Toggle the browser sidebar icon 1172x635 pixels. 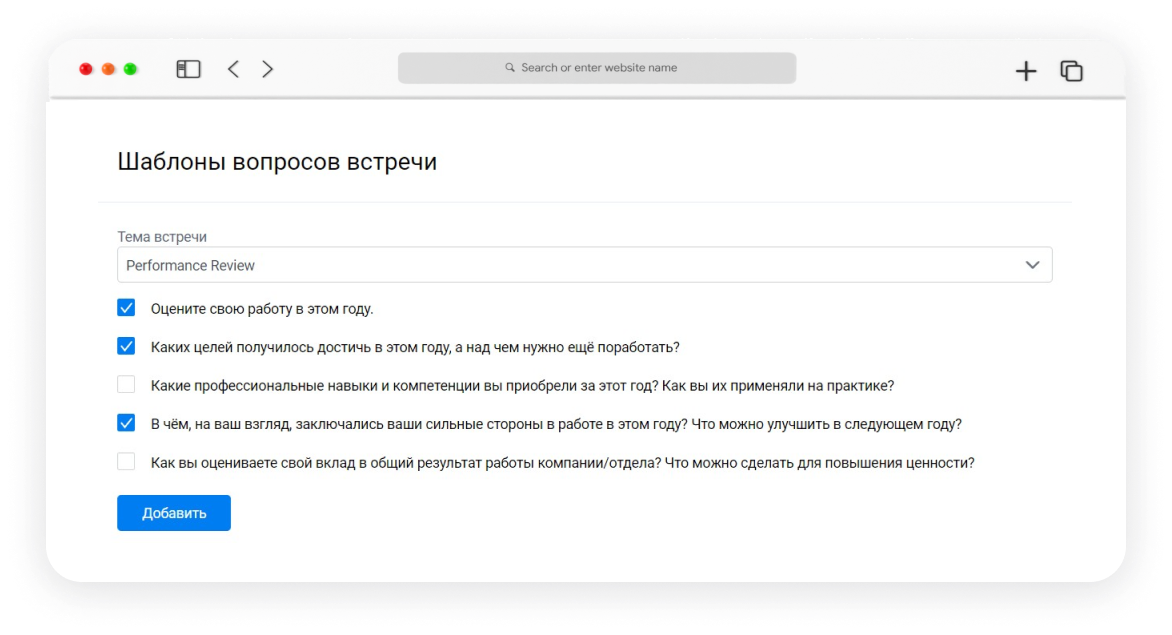(188, 69)
